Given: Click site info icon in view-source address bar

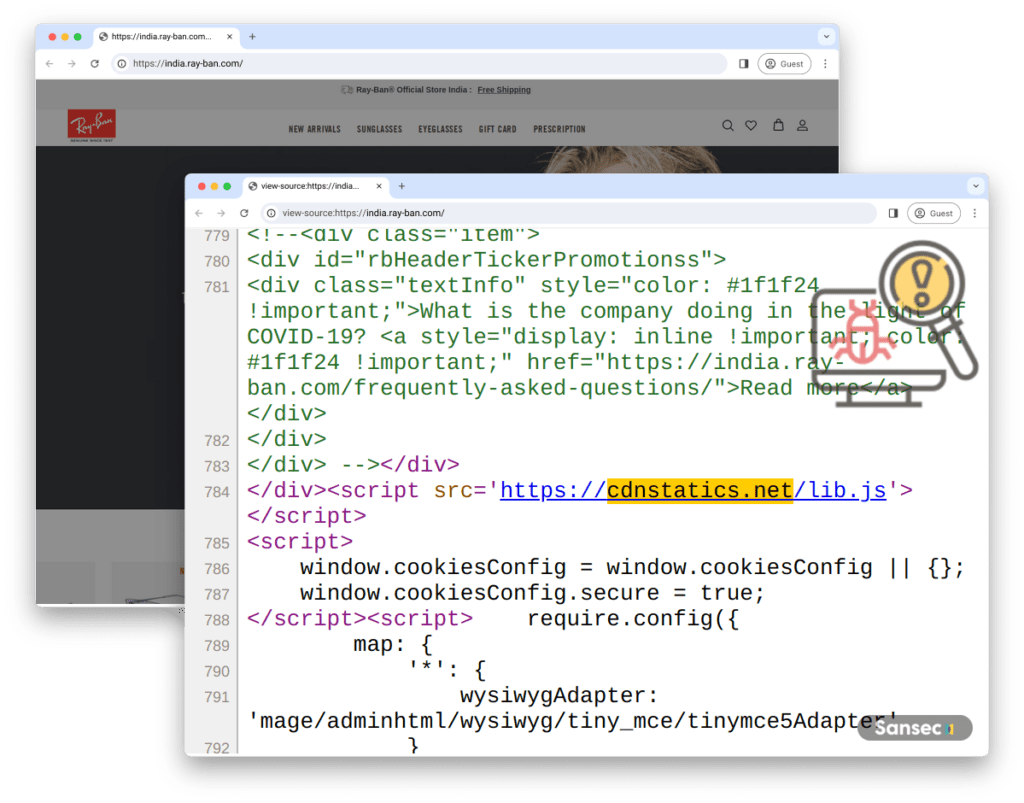Looking at the screenshot, I should click(271, 213).
